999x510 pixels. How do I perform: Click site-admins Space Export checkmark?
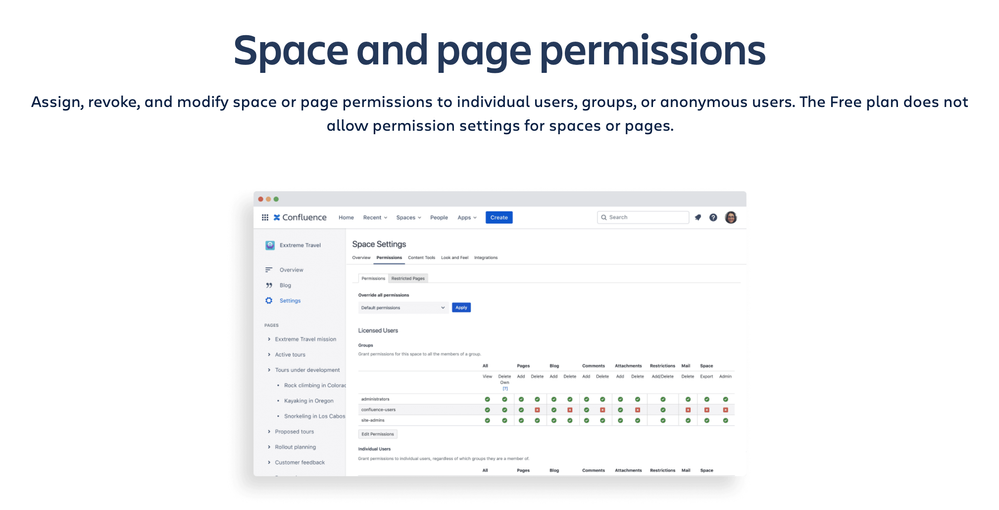pos(707,420)
